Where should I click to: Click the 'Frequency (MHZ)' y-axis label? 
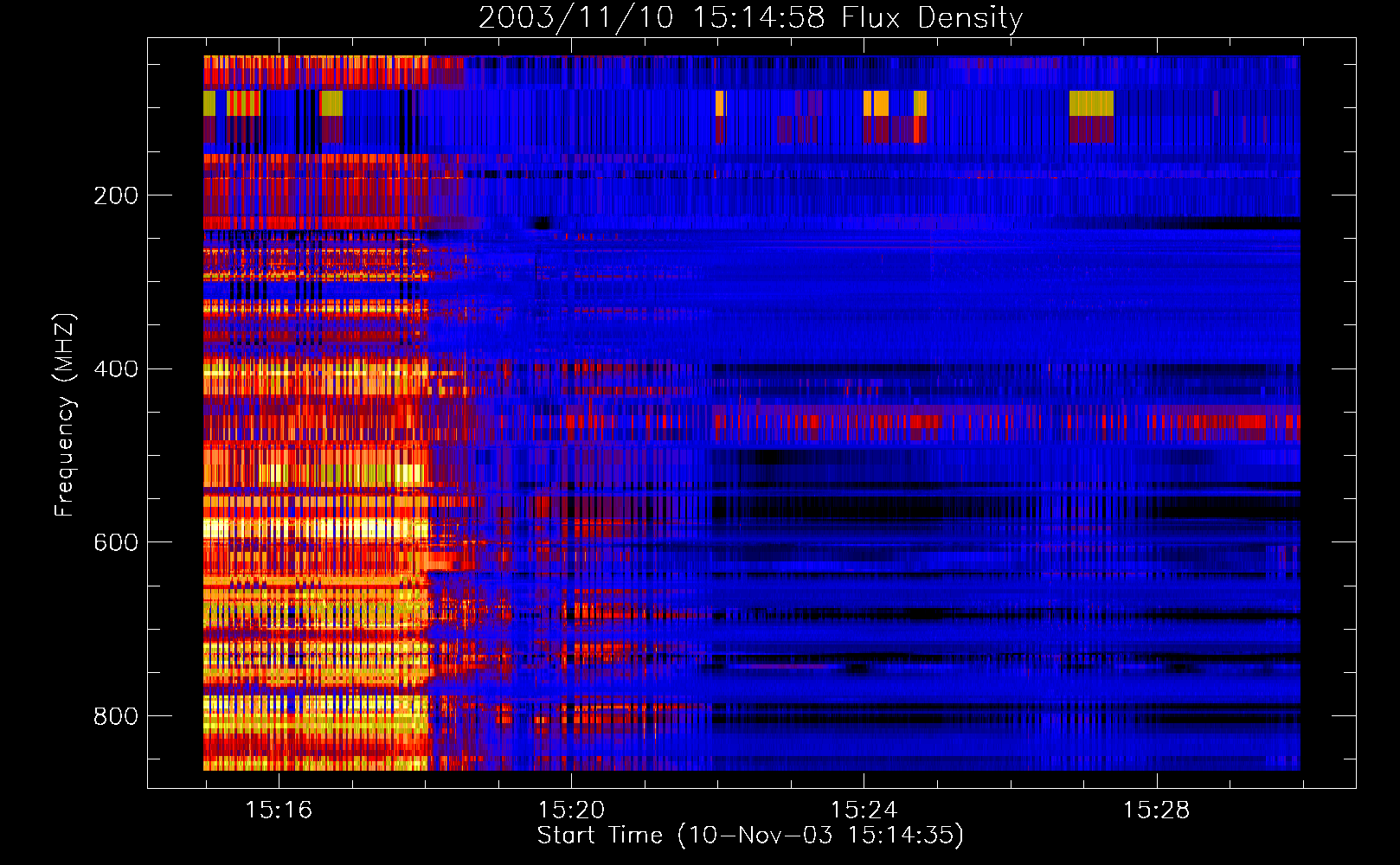pos(65,415)
